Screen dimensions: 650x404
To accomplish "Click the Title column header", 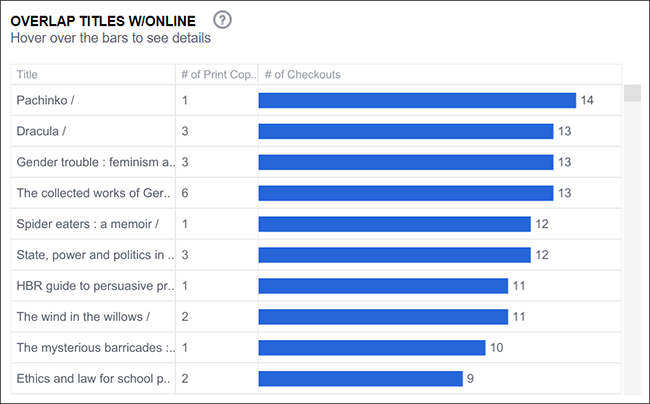I will point(27,75).
